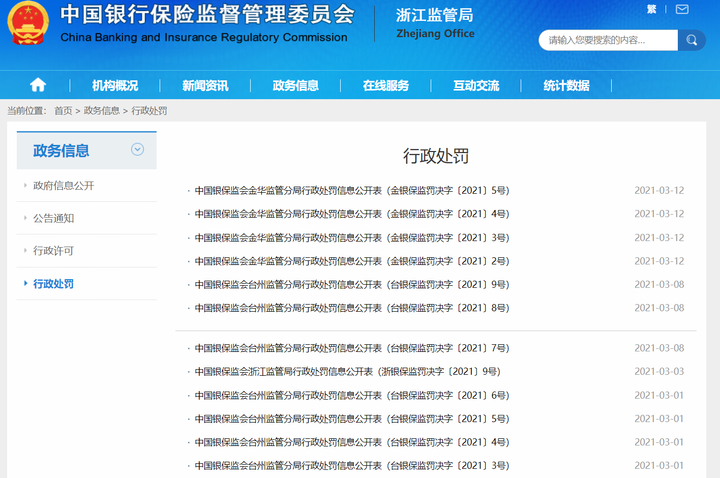Click the search magnifier button
The image size is (720, 478).
tap(692, 41)
